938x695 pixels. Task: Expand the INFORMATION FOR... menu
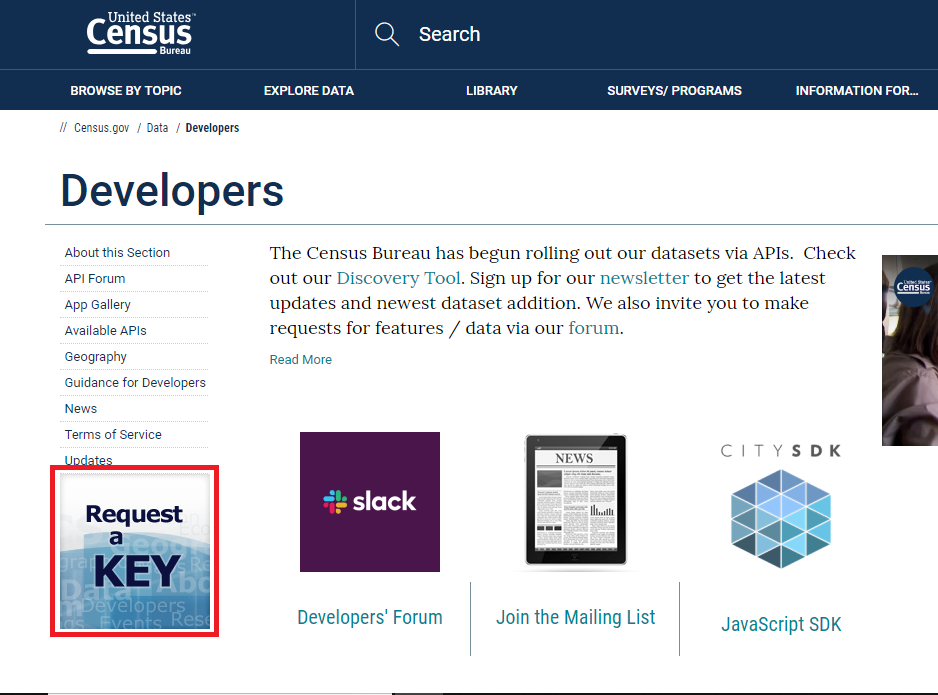tap(857, 90)
